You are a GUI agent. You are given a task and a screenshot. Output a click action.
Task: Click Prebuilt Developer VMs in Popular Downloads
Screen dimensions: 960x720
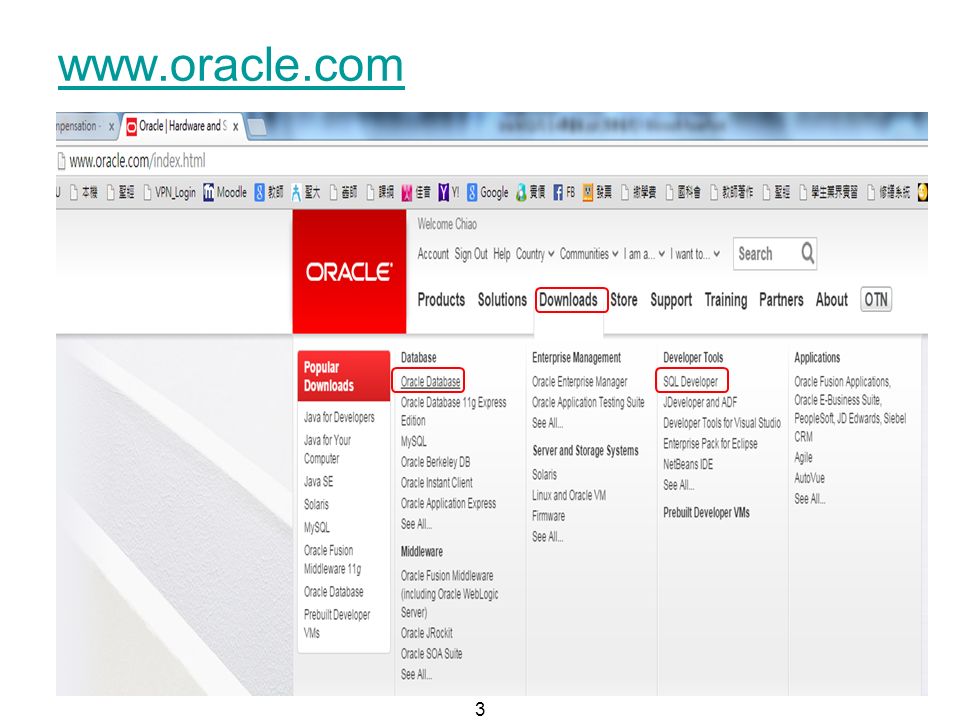point(337,624)
